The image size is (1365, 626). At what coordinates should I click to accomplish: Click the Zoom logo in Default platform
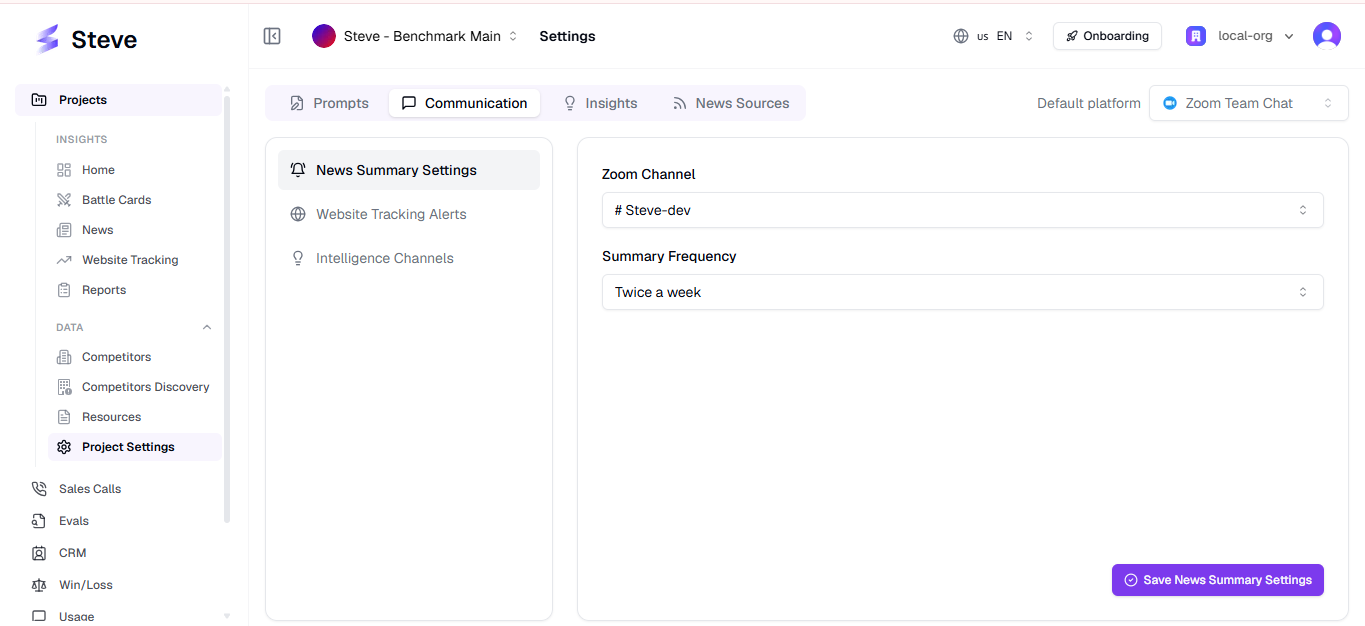(1170, 103)
